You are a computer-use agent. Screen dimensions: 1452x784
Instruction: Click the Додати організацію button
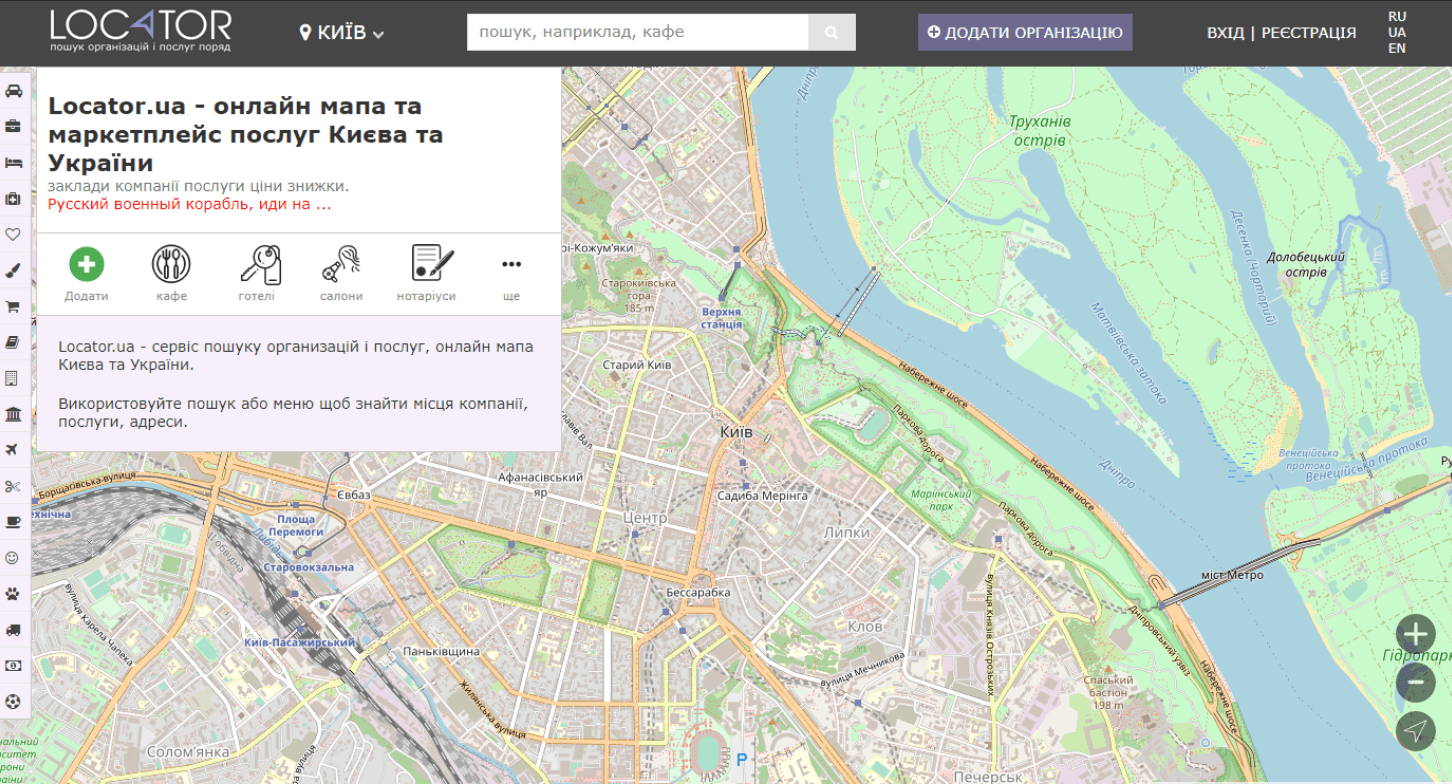pyautogui.click(x=1025, y=32)
